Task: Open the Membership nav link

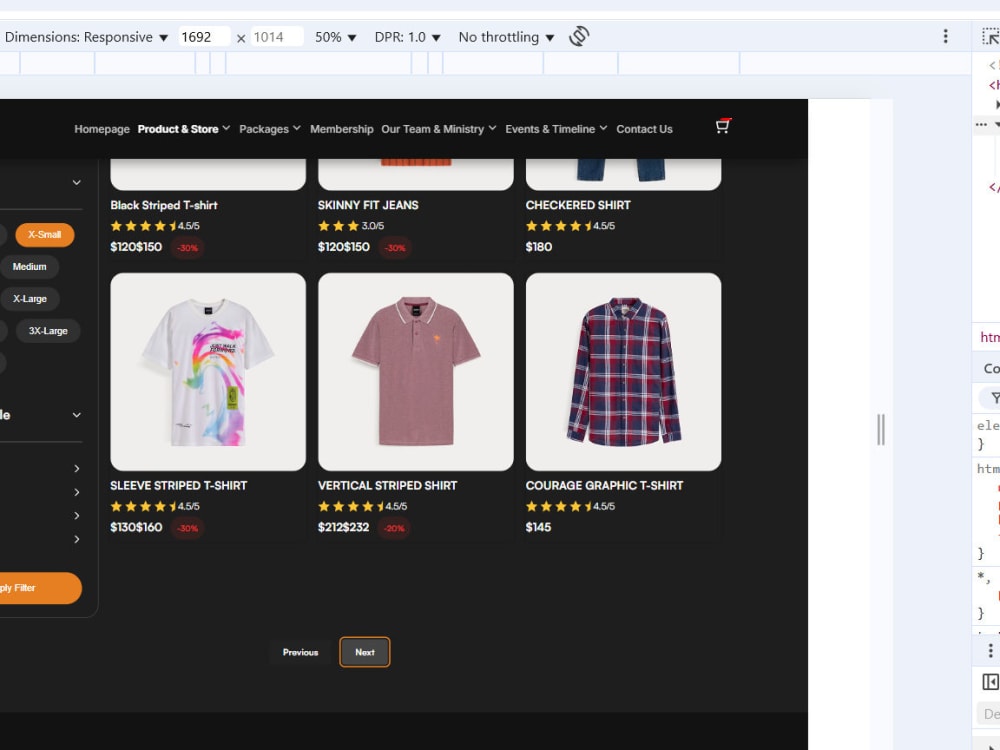Action: (342, 129)
